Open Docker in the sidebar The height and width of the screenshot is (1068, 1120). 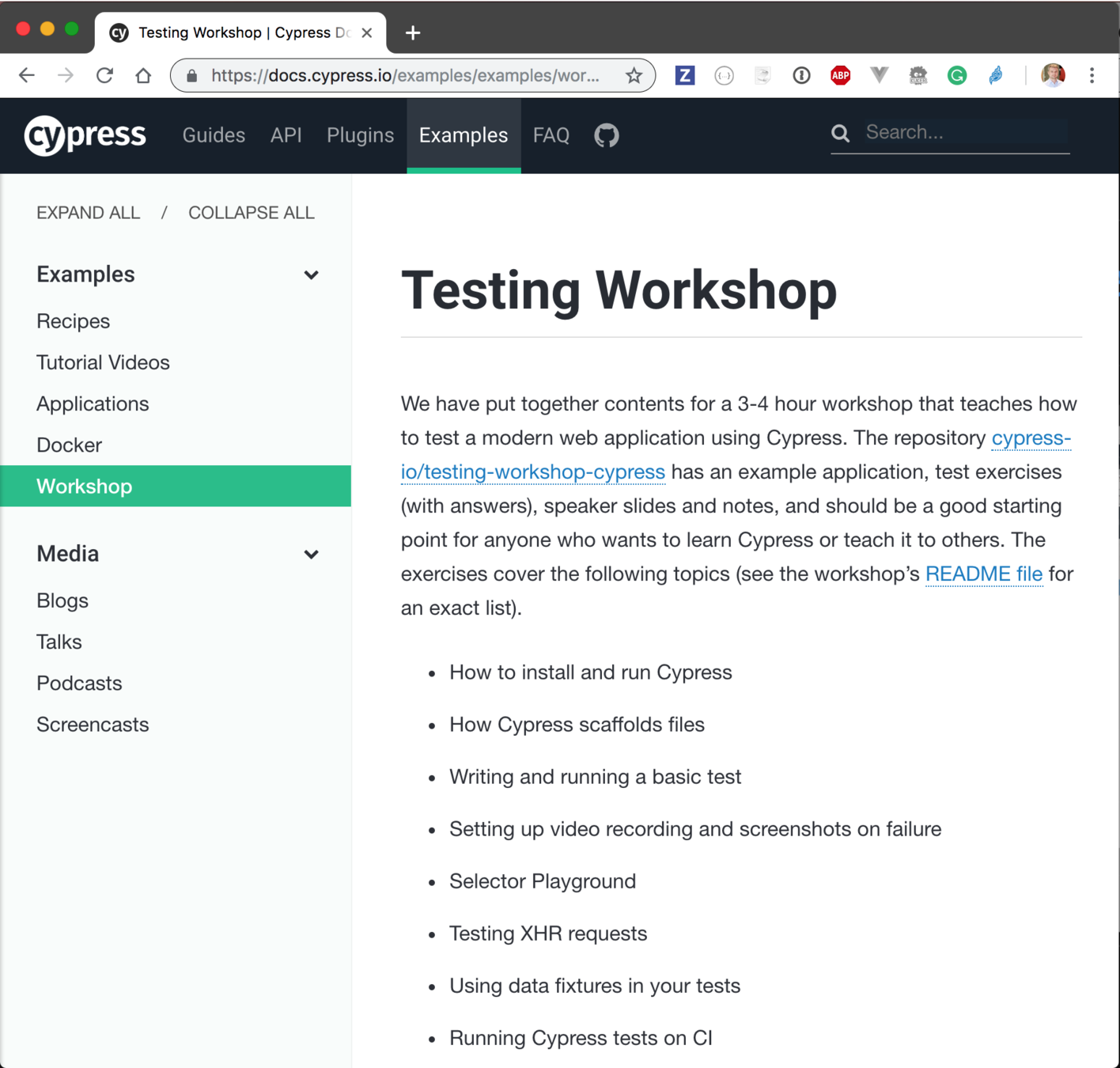tap(69, 445)
